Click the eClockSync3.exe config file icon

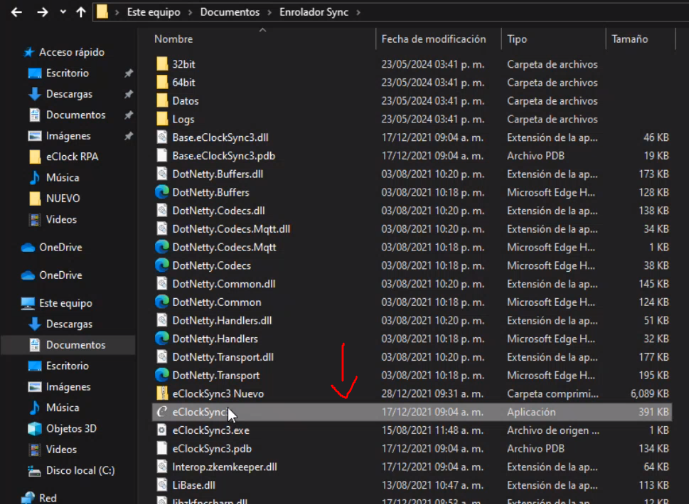point(162,431)
